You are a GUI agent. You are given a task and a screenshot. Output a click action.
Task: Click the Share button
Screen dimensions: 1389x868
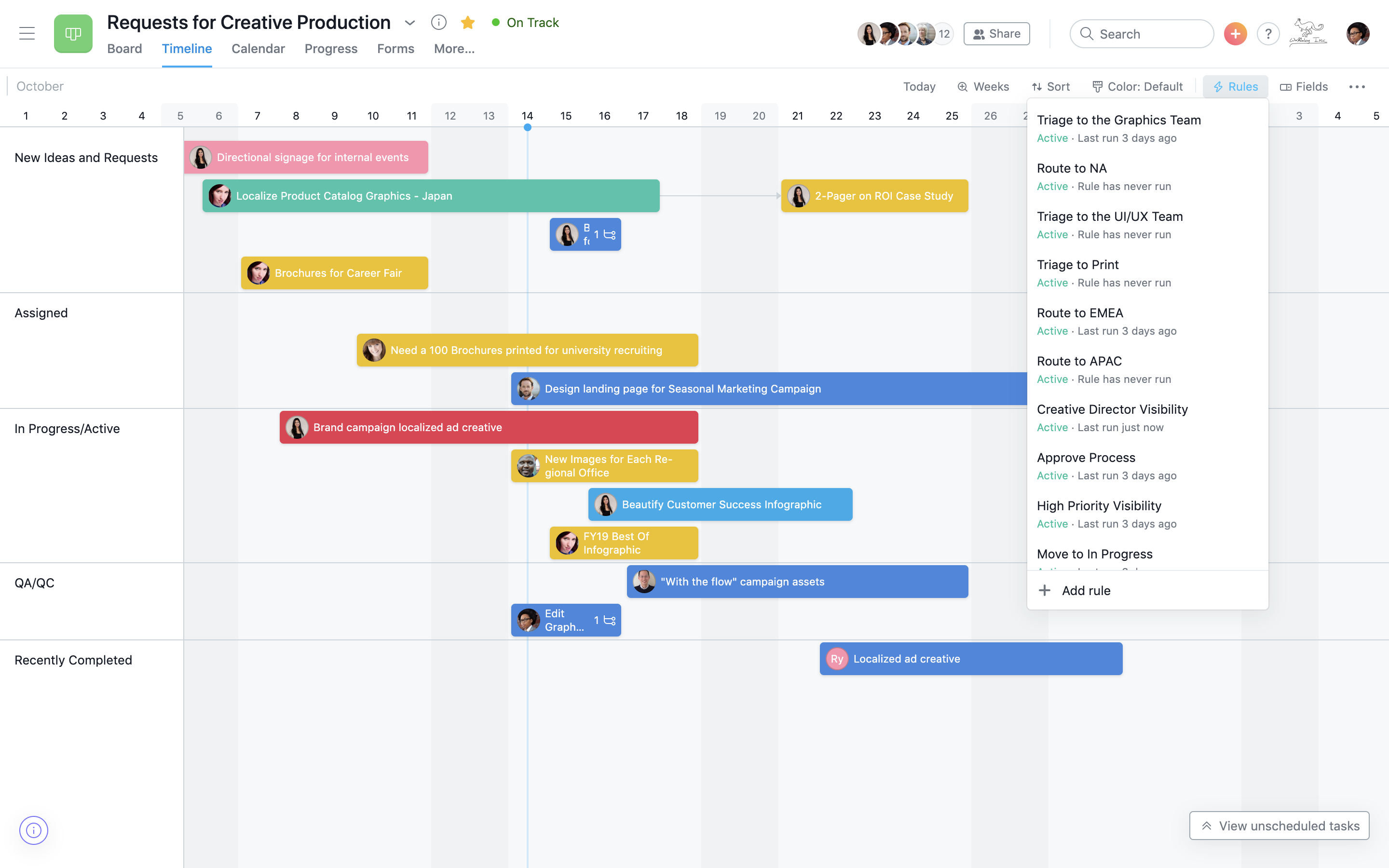point(995,33)
